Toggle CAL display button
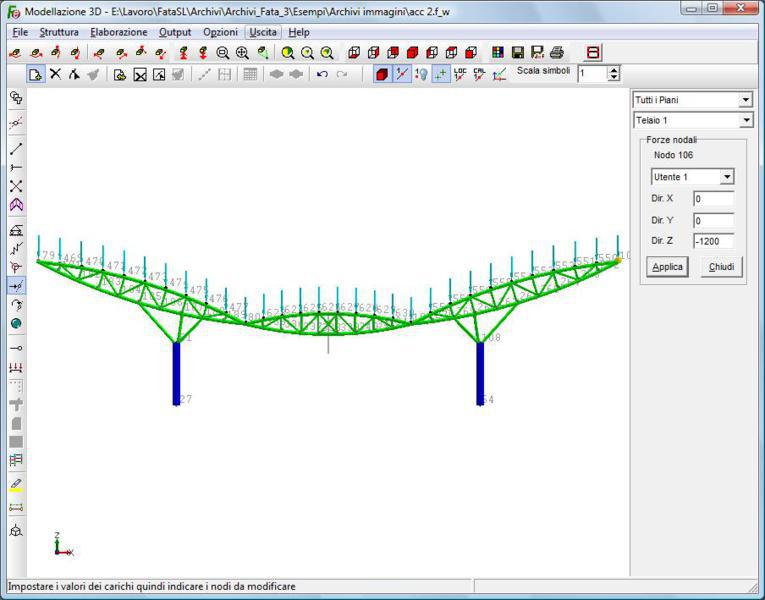This screenshot has height=600, width=765. (480, 74)
